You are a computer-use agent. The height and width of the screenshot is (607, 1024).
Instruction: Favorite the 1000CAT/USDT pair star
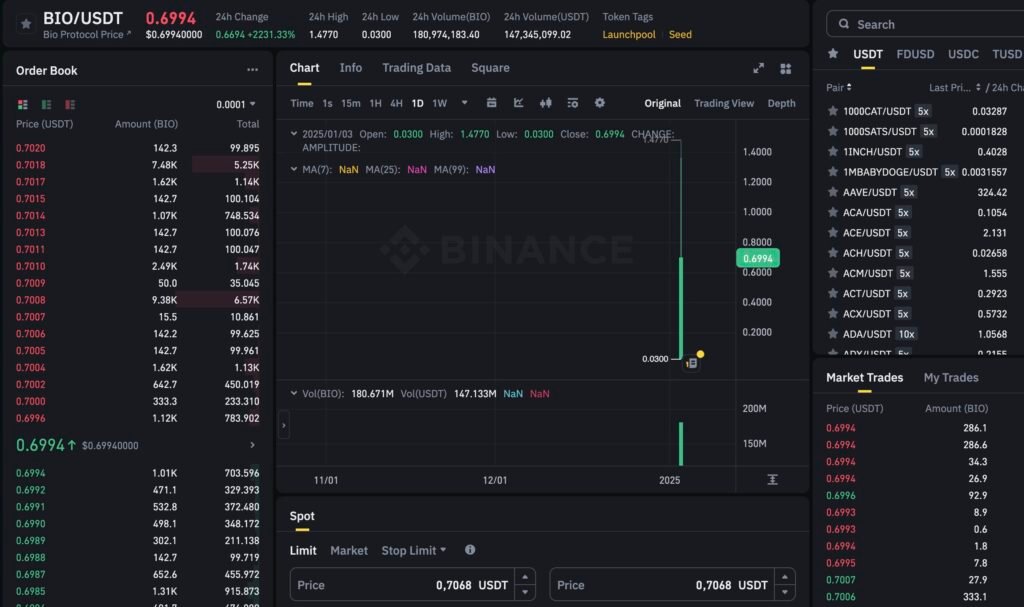[x=833, y=111]
